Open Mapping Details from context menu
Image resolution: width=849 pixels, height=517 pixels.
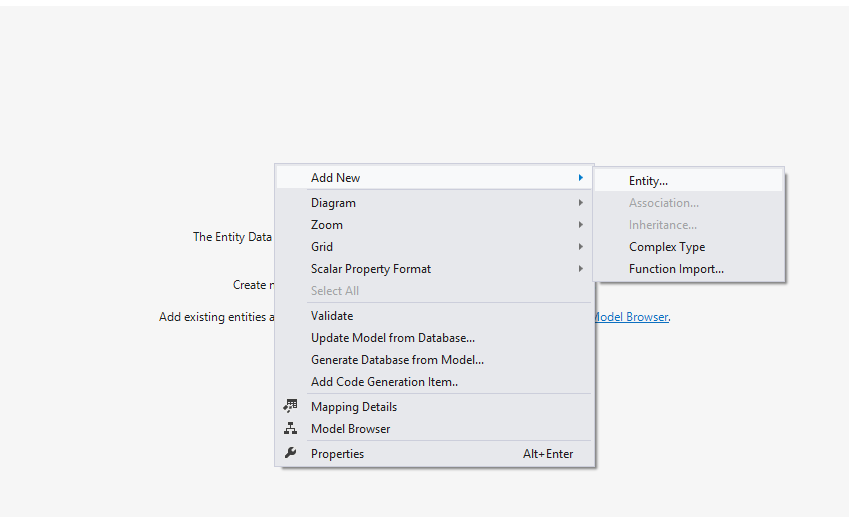434,407
